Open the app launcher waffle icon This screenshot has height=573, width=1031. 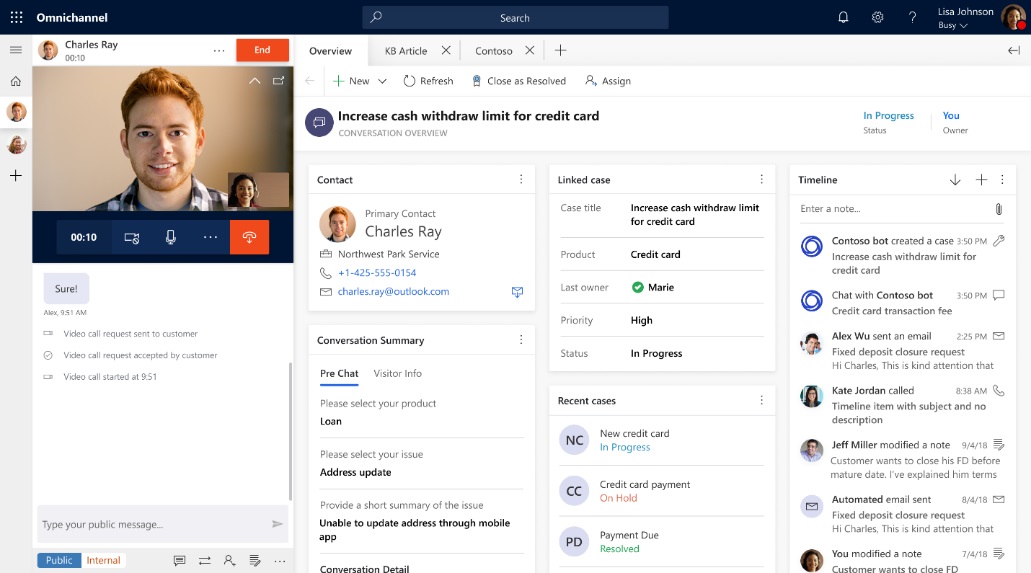coord(16,17)
